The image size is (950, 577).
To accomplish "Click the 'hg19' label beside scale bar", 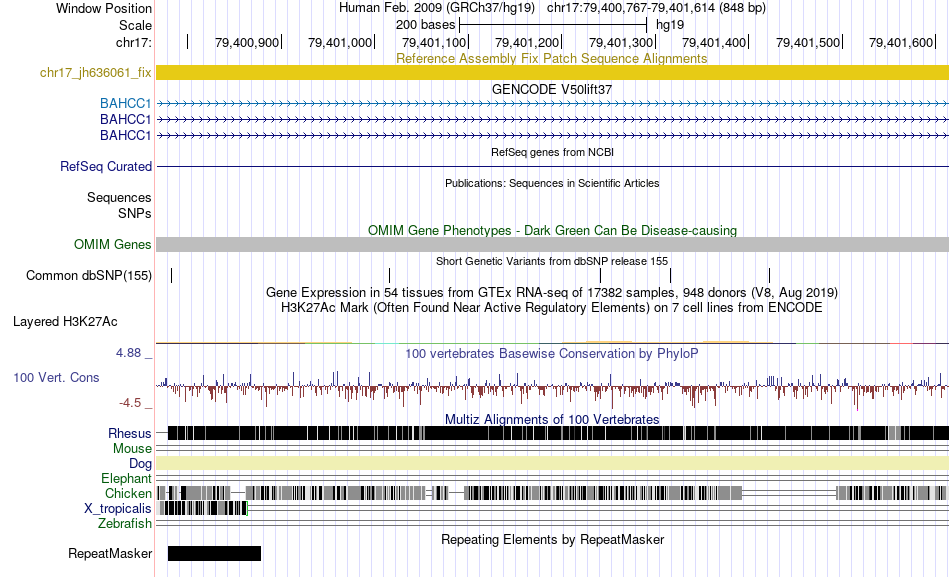I will pyautogui.click(x=670, y=25).
